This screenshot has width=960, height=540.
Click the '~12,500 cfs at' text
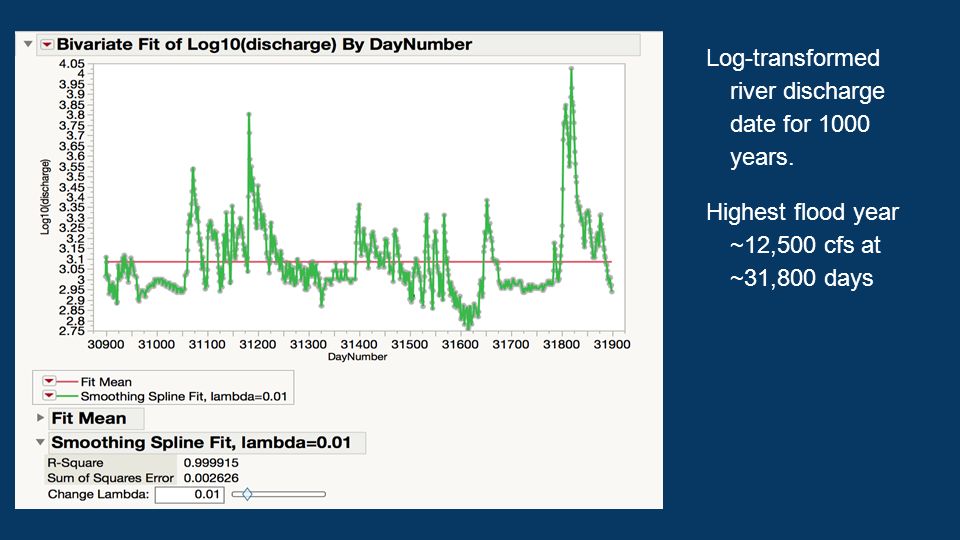click(804, 245)
